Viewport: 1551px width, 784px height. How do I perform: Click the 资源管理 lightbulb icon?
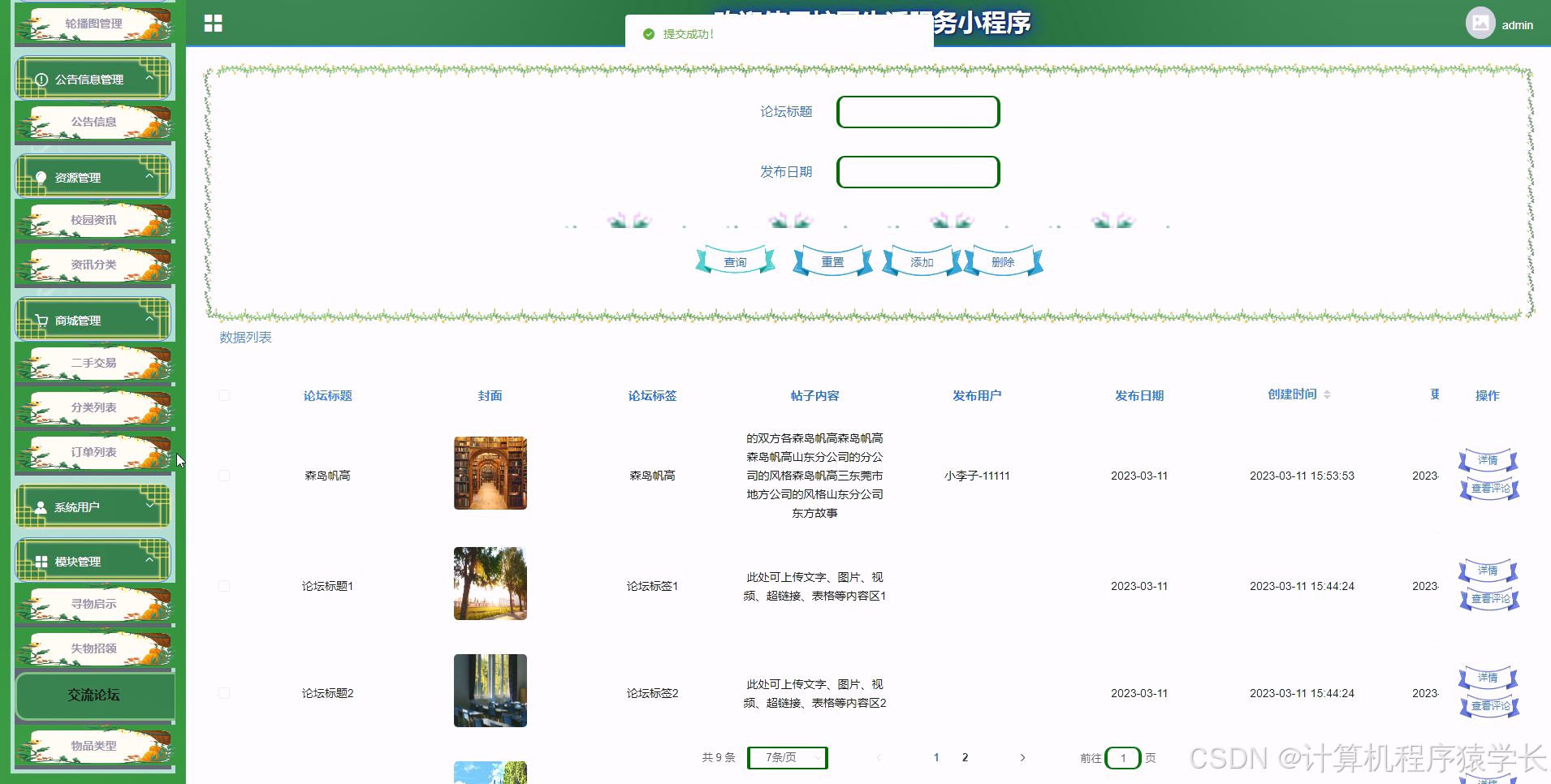click(41, 178)
